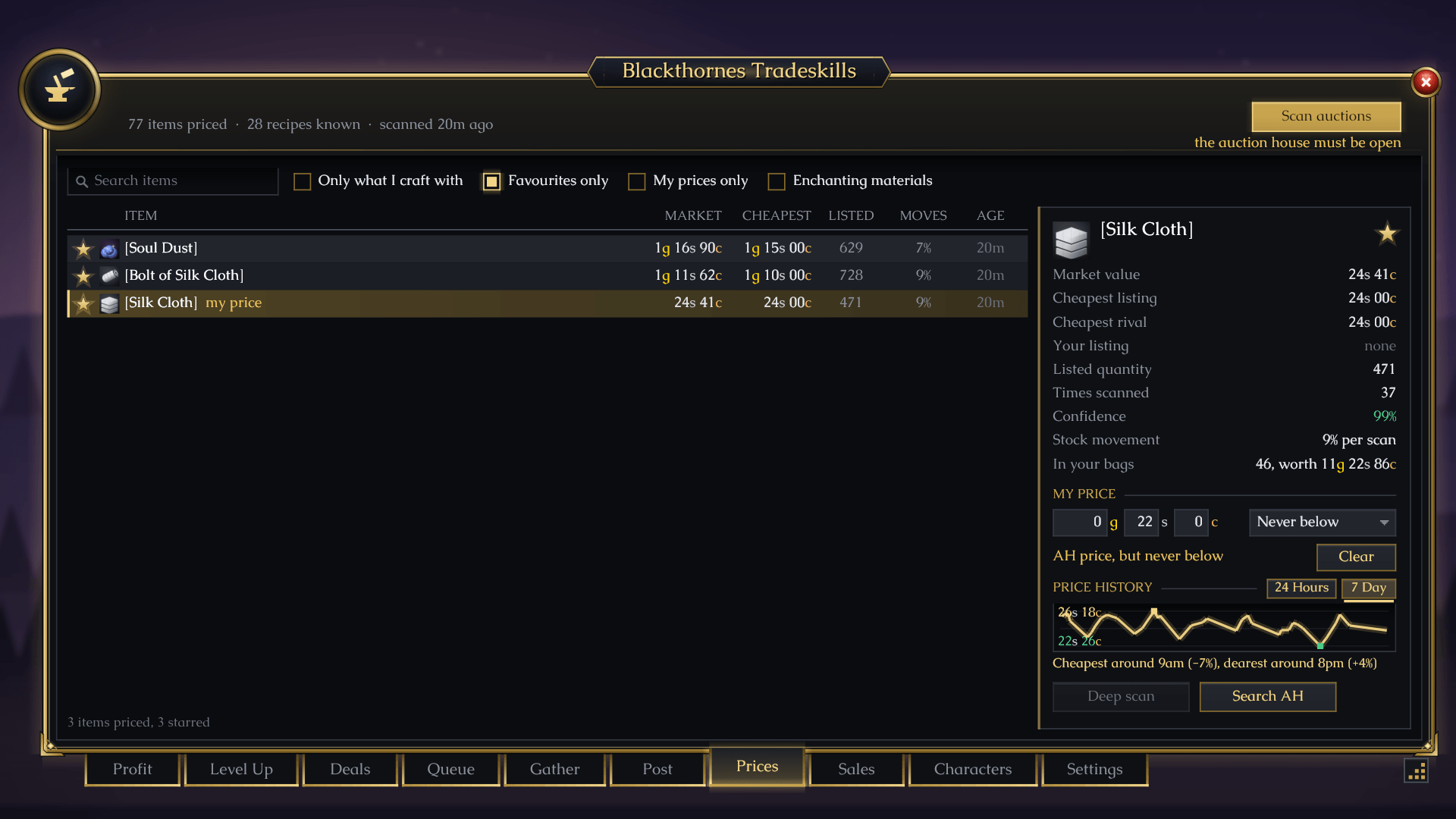
Task: Open the Characters tab
Action: pyautogui.click(x=972, y=769)
